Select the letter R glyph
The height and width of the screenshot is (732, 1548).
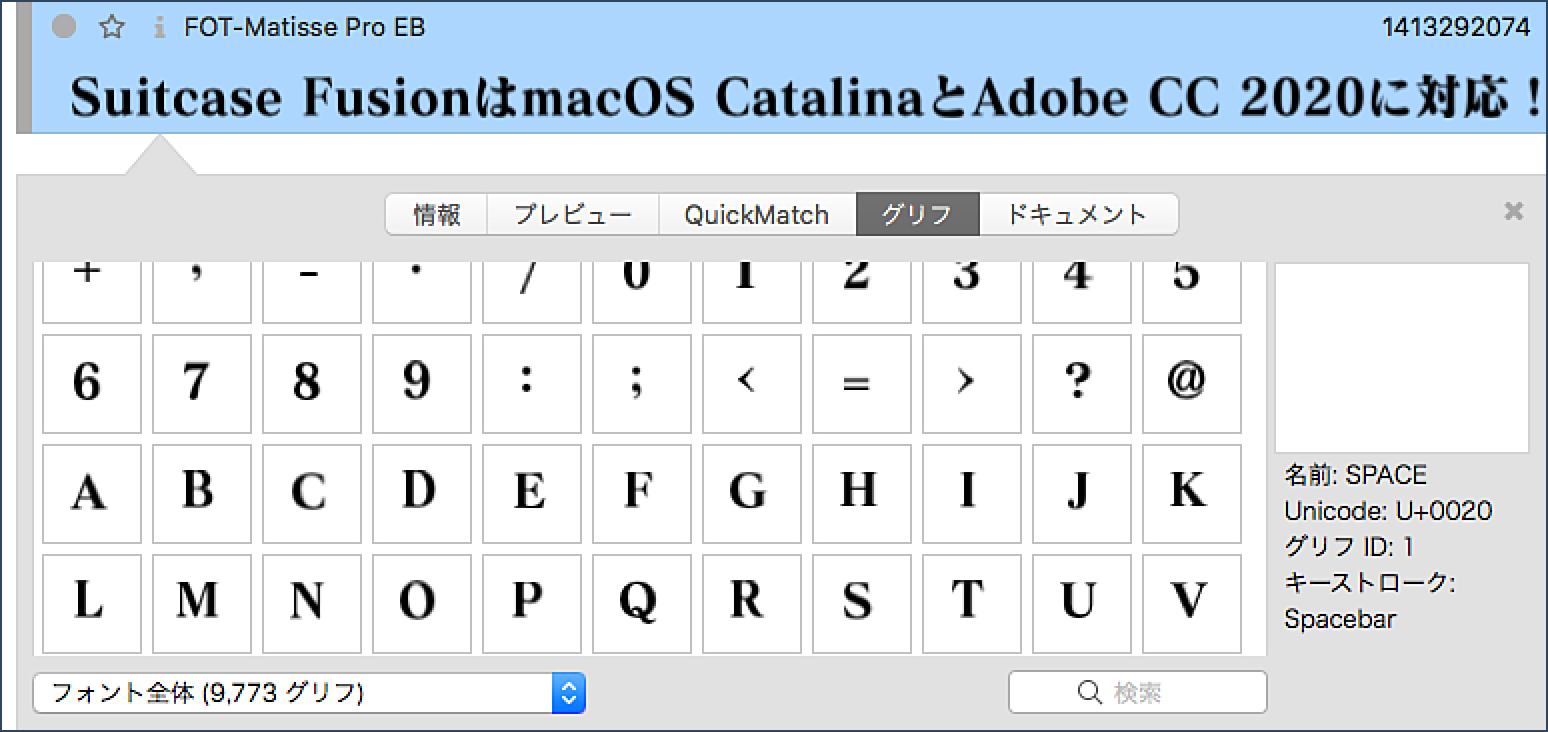click(752, 604)
